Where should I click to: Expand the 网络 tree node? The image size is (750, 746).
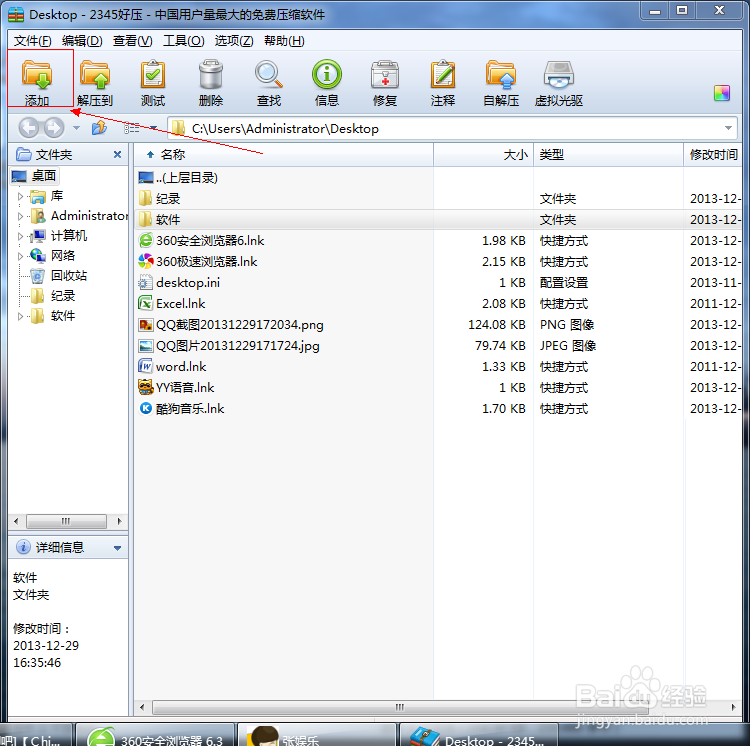[x=20, y=256]
